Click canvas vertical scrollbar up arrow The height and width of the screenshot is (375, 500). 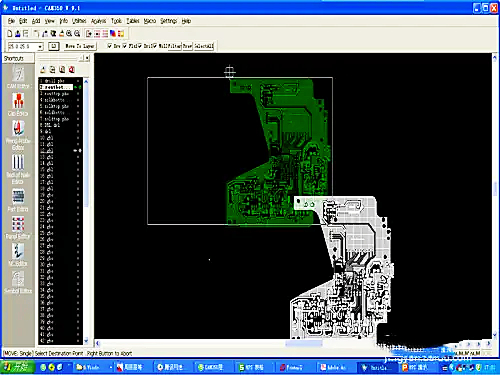click(x=495, y=58)
